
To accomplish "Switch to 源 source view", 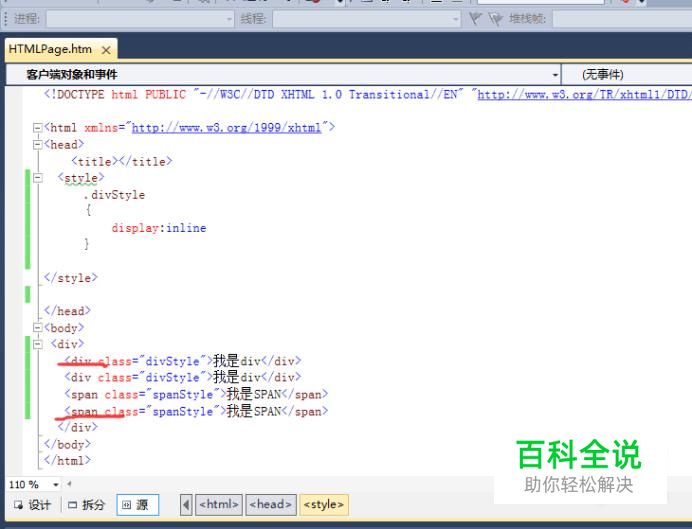I will (138, 505).
